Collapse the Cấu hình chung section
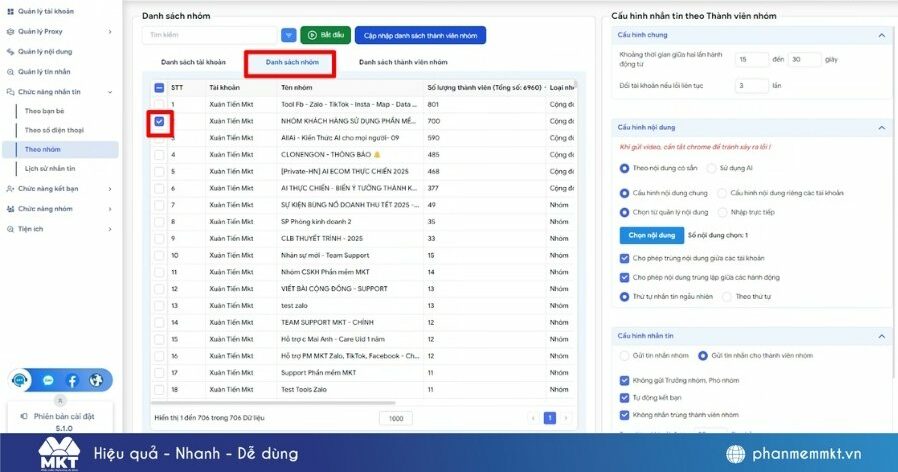Image resolution: width=898 pixels, height=472 pixels. coord(881,36)
